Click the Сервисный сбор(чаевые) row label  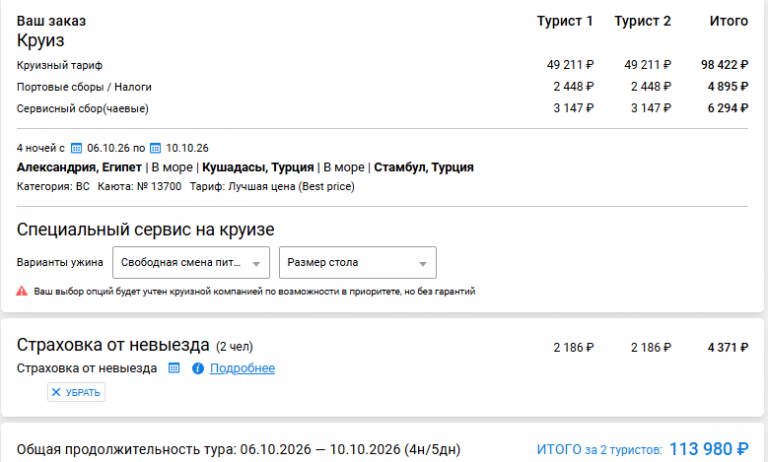click(83, 109)
